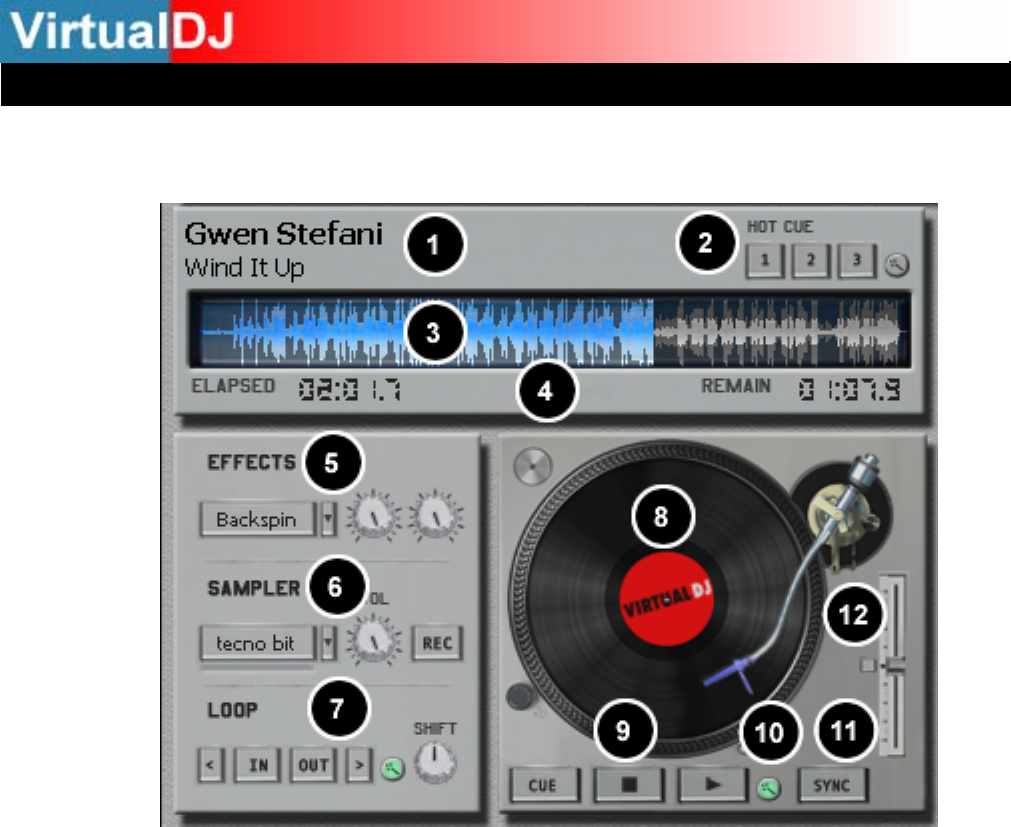1011x827 pixels.
Task: Click the CUE button
Action: (543, 785)
